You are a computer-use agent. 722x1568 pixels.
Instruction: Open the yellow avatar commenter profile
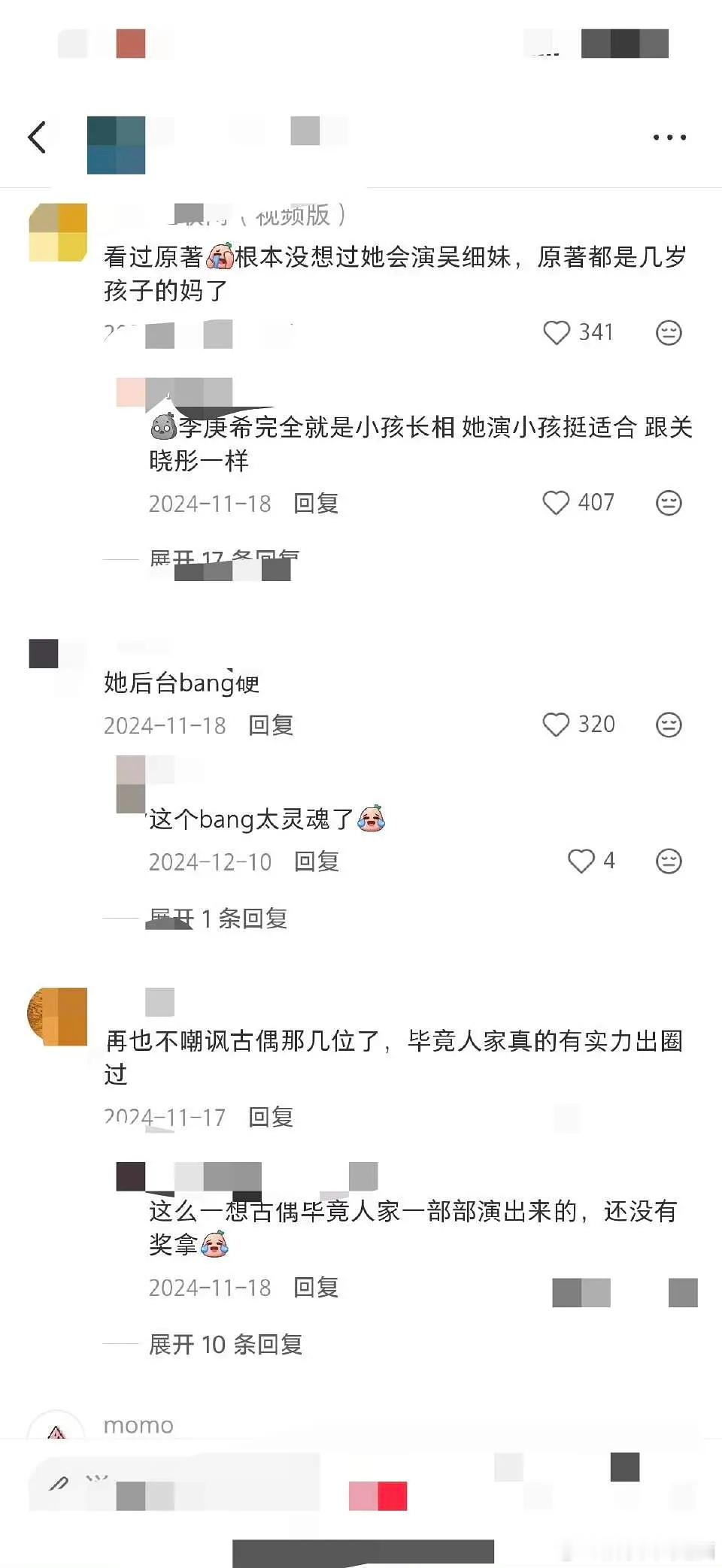click(x=58, y=232)
